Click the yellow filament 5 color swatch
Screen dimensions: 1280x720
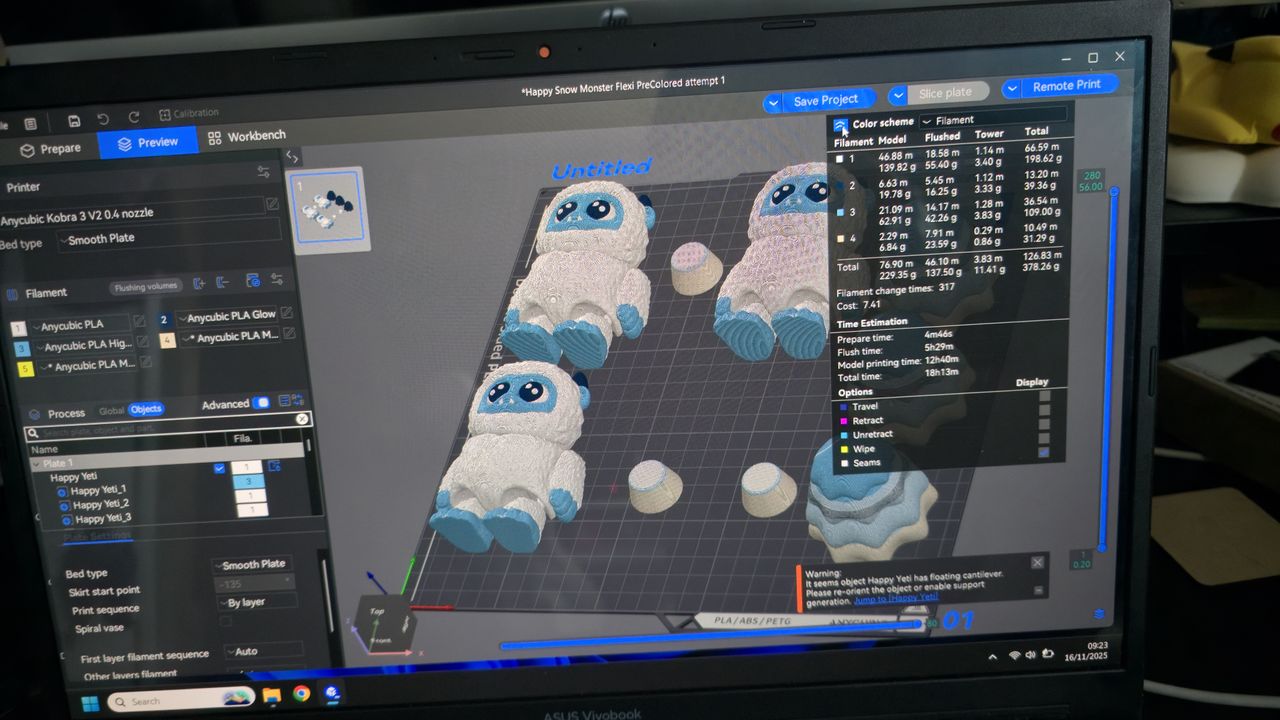coord(25,369)
